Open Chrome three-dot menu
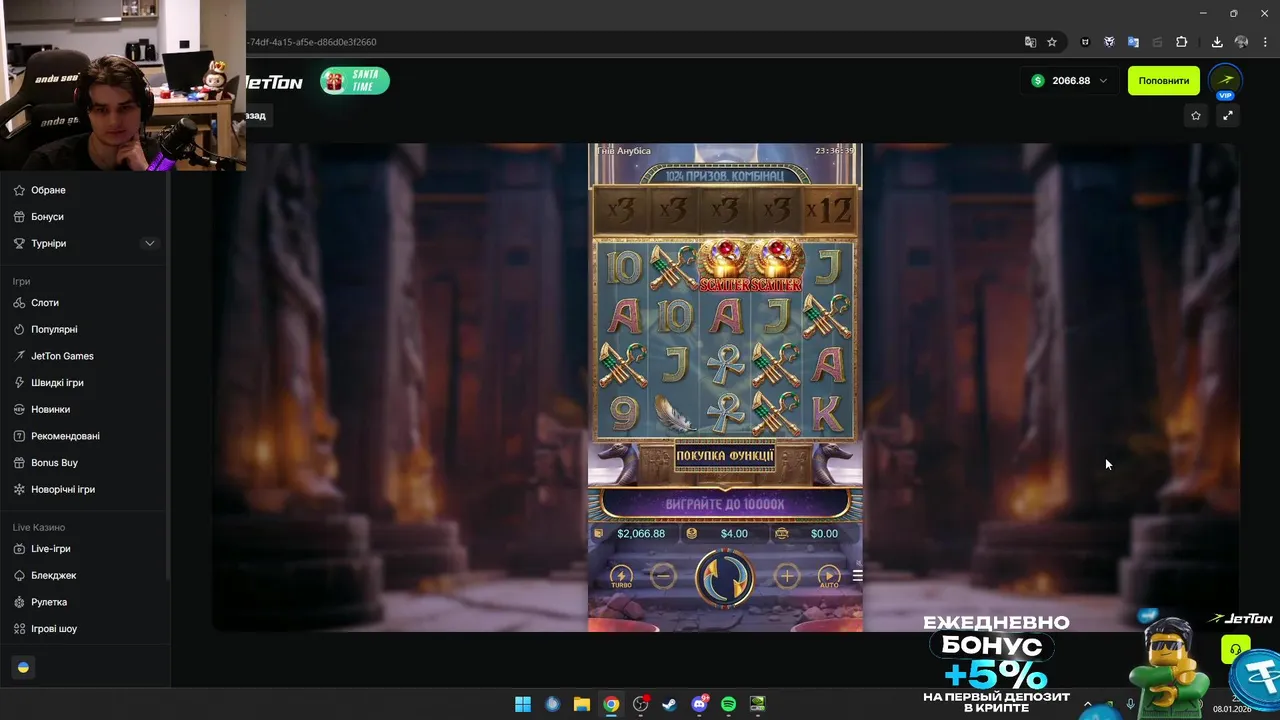 point(1265,42)
